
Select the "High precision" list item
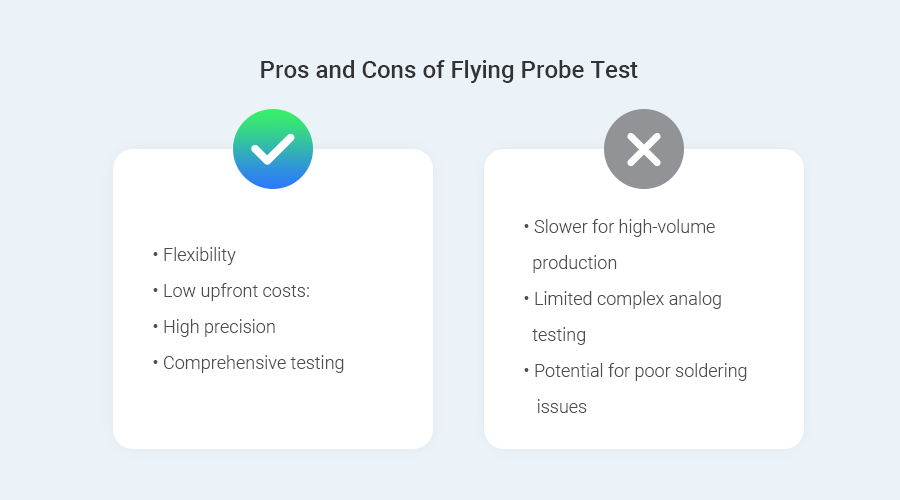point(219,327)
